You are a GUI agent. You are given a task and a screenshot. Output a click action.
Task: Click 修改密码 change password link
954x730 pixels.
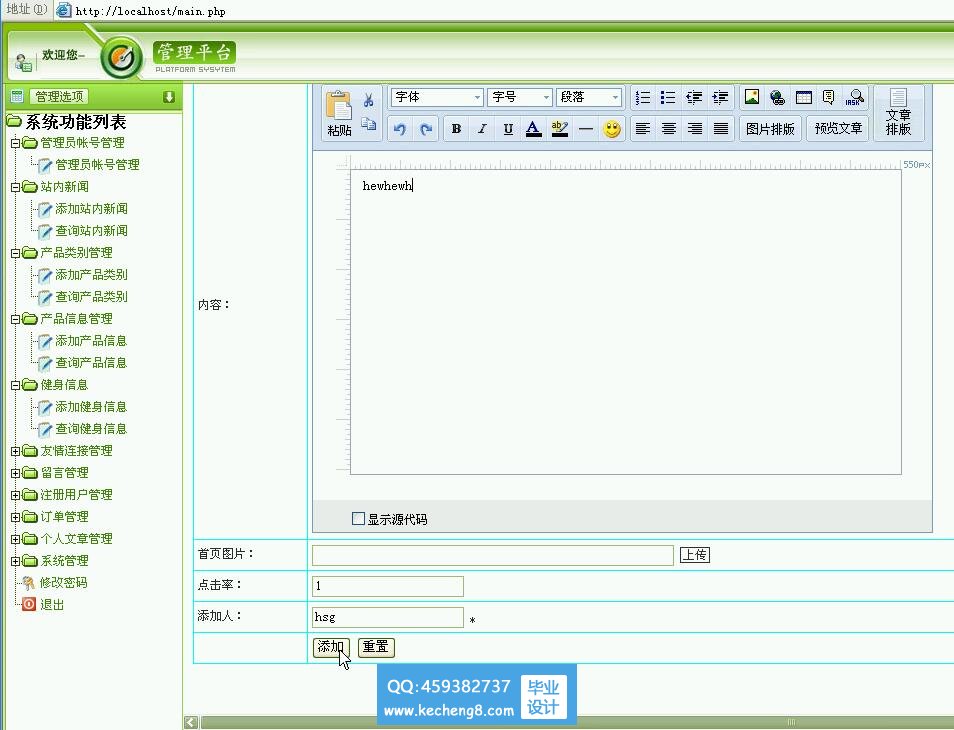(x=64, y=583)
